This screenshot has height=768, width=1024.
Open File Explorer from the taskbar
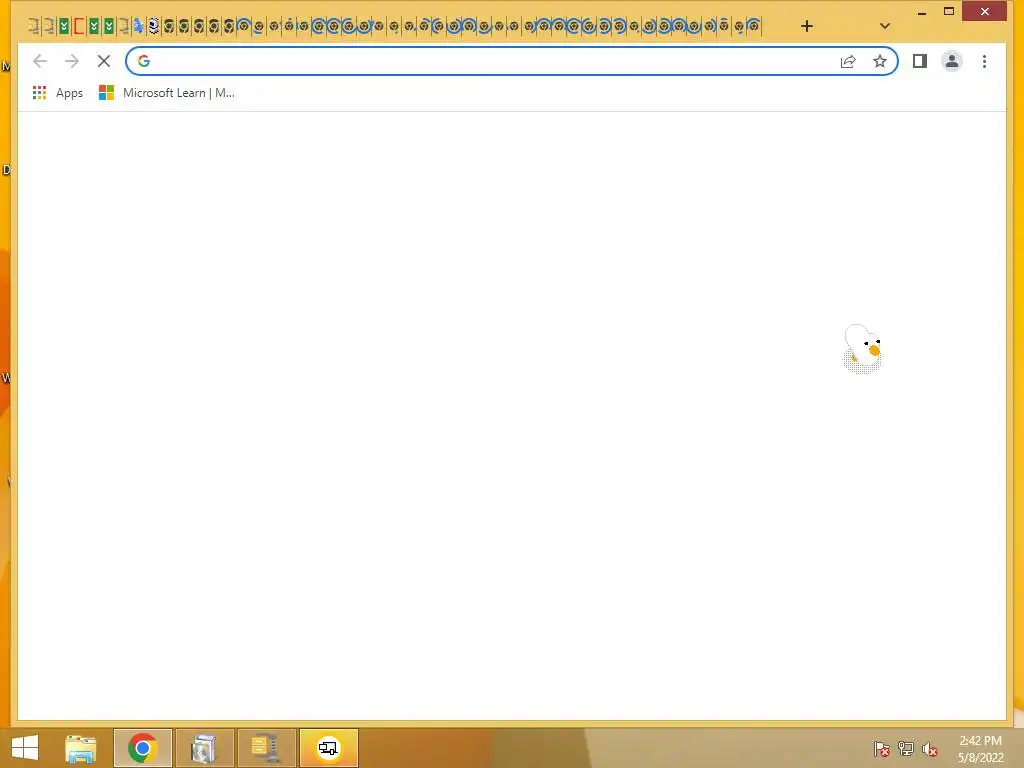81,748
